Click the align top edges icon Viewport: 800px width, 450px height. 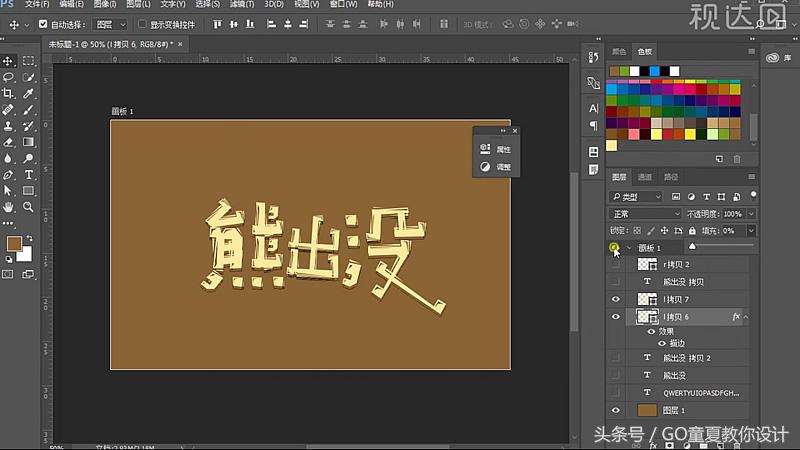[x=218, y=24]
